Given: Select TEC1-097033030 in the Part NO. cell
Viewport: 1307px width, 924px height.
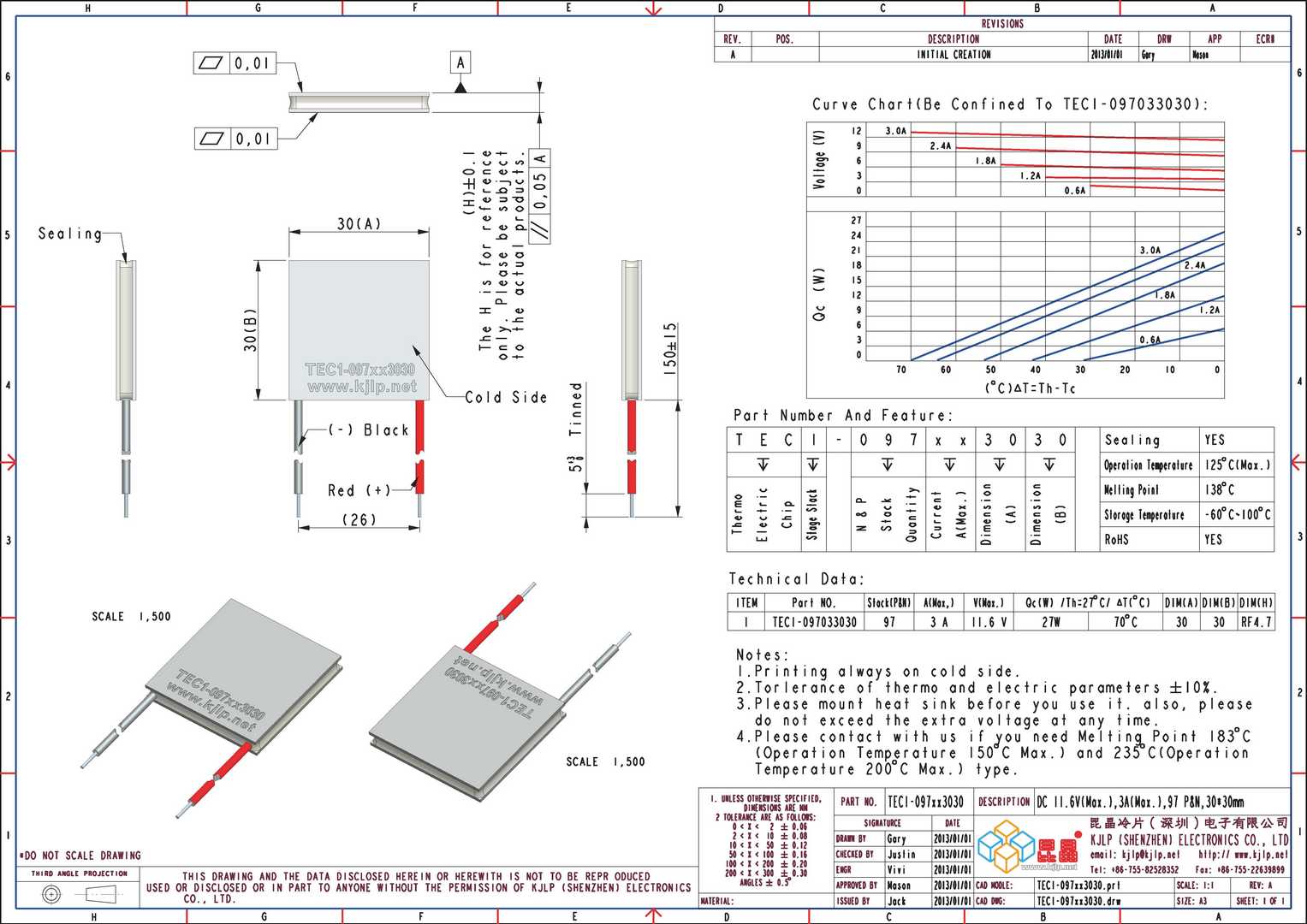Looking at the screenshot, I should tap(814, 622).
